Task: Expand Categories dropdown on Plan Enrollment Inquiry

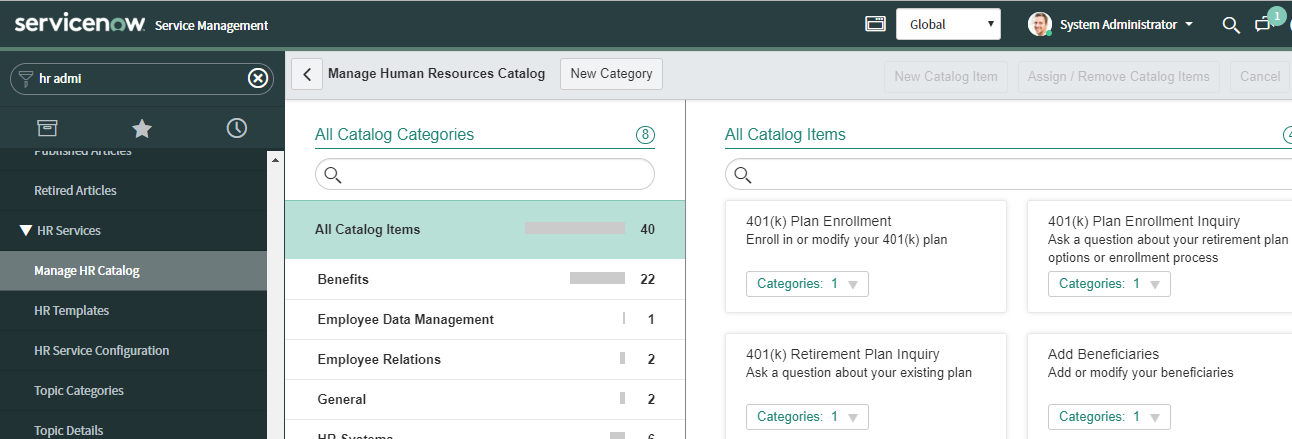Action: pyautogui.click(x=1109, y=284)
